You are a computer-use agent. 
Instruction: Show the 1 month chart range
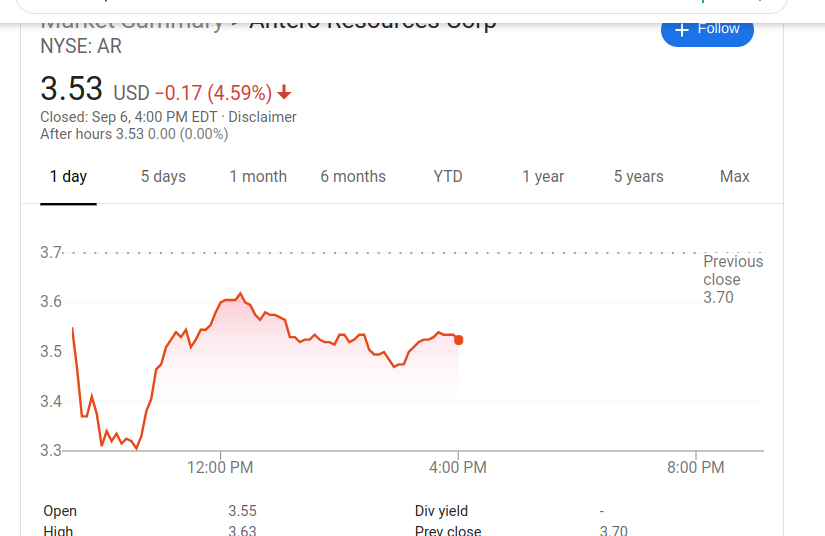click(x=258, y=177)
